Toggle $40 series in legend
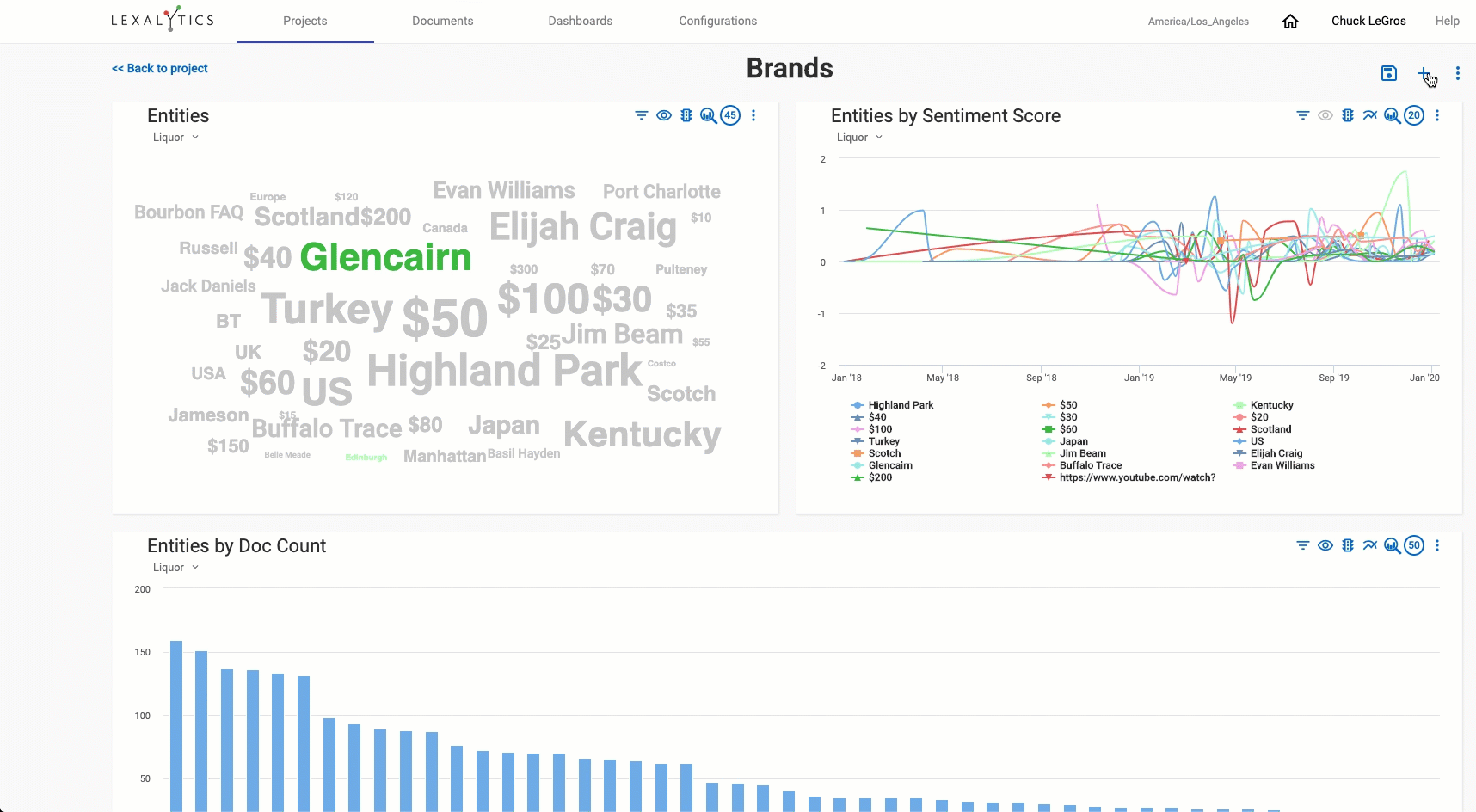 click(869, 417)
